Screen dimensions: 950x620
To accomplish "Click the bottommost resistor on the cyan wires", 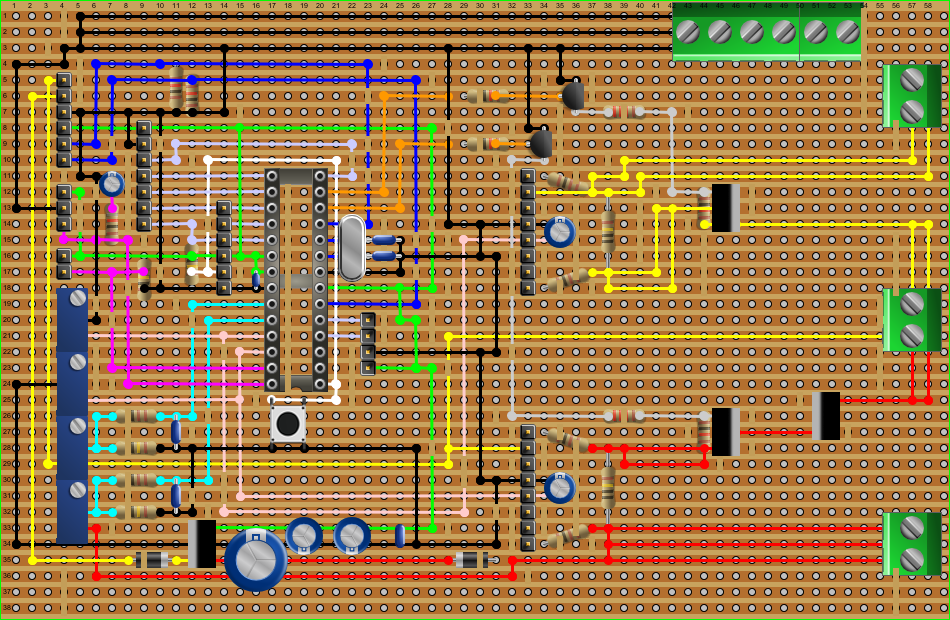I will pos(136,512).
